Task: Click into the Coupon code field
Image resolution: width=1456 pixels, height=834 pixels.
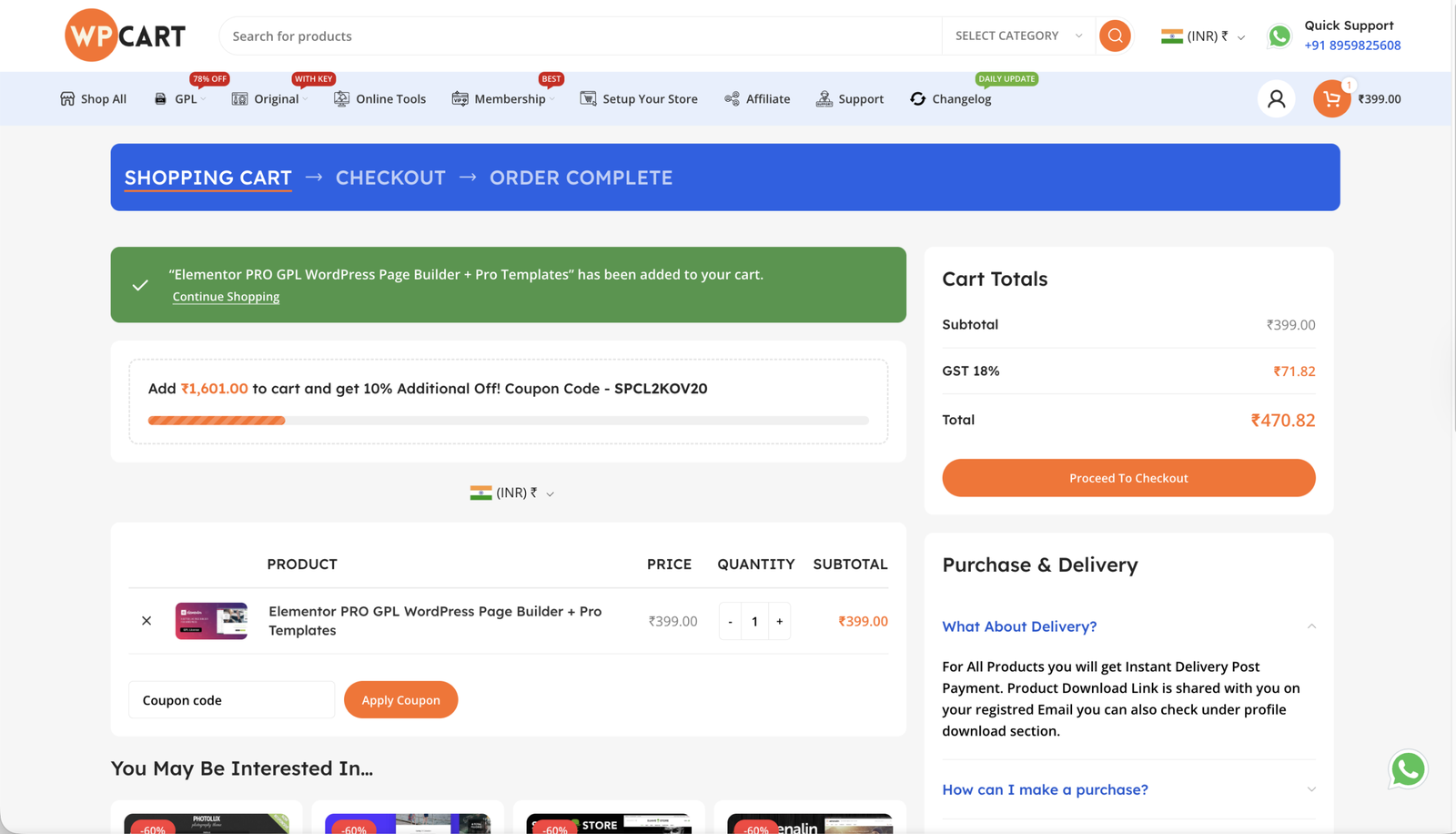Action: point(231,700)
